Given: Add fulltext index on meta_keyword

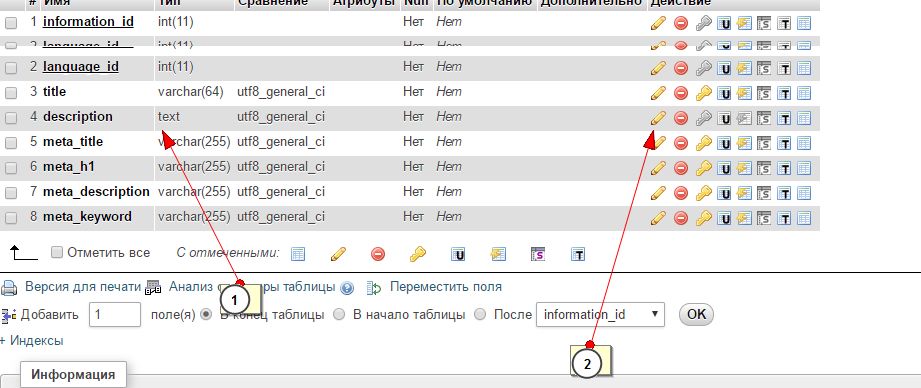Looking at the screenshot, I should [x=784, y=218].
